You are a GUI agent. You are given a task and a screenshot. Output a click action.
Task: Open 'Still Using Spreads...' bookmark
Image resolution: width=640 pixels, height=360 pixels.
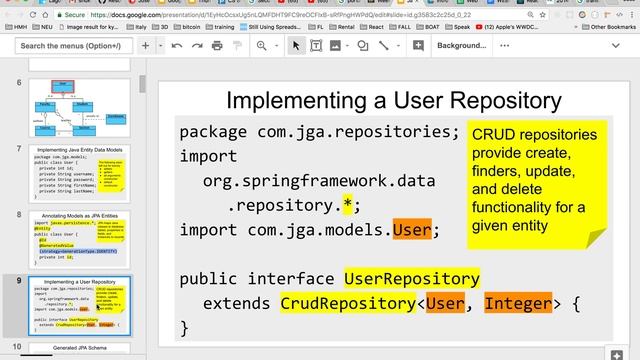270,27
